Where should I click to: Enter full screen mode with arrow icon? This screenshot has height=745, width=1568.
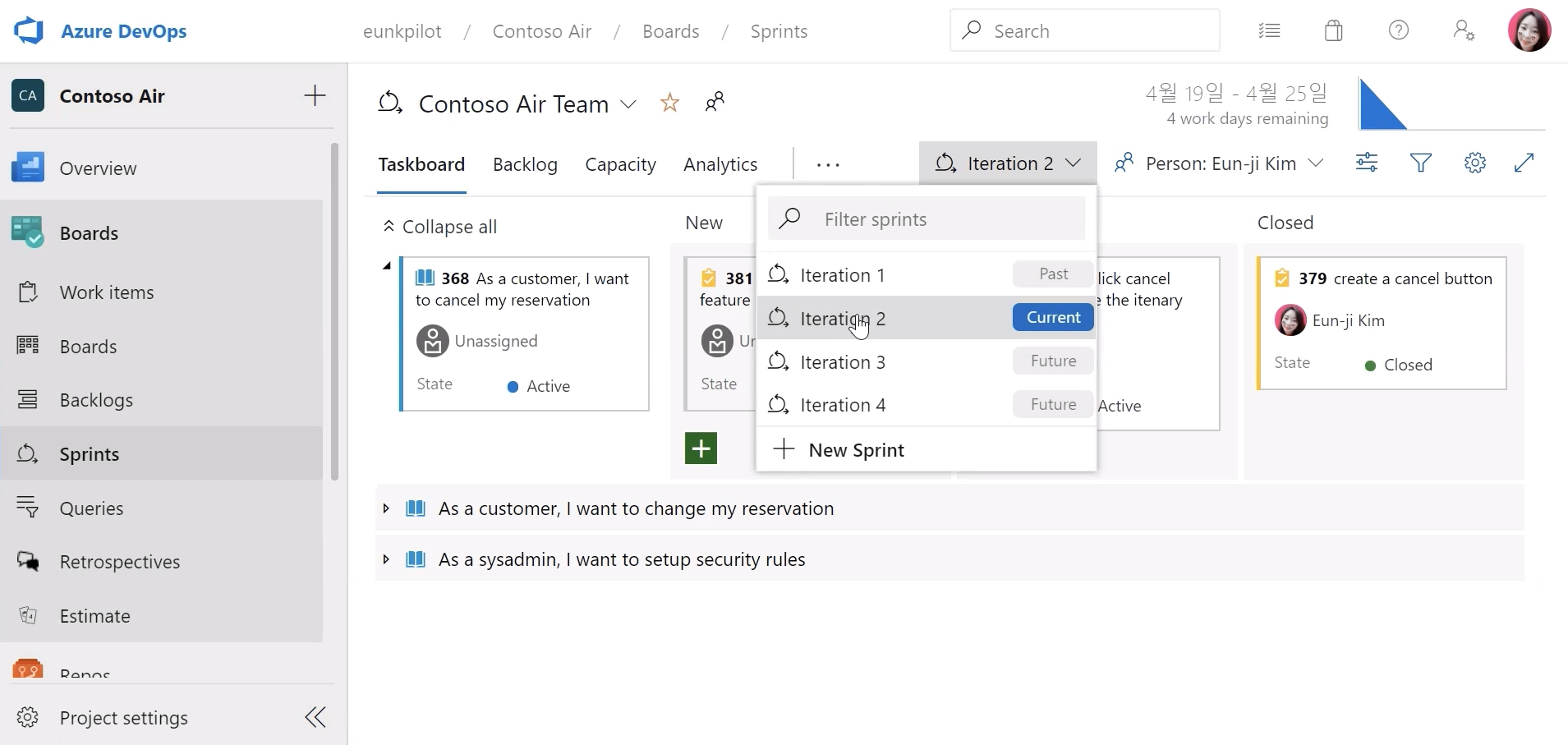pyautogui.click(x=1524, y=163)
